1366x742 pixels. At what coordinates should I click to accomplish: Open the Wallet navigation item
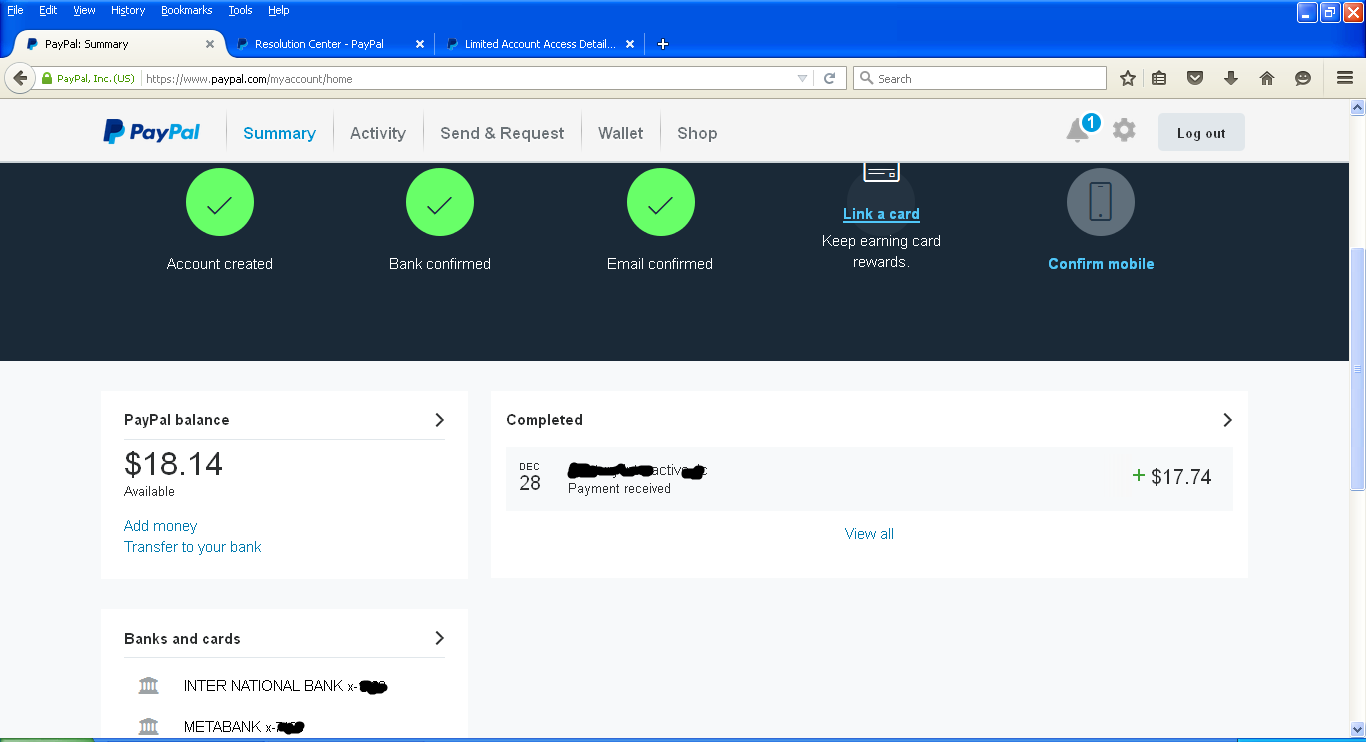click(620, 133)
